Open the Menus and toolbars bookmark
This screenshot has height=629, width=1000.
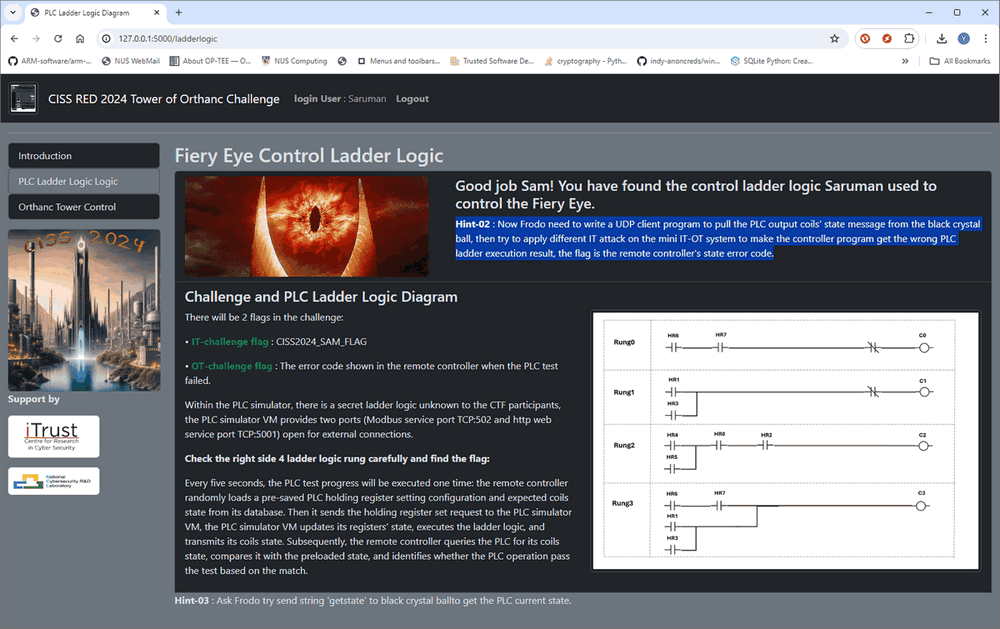[399, 61]
